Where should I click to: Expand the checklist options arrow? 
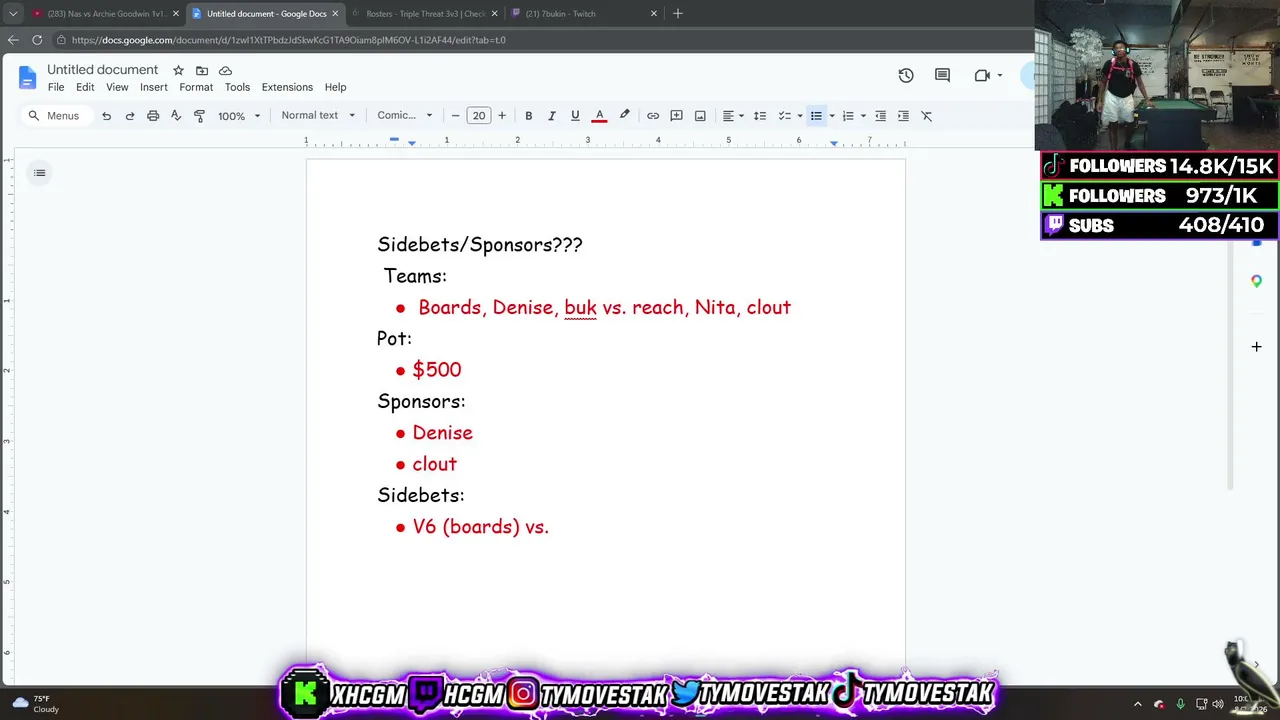(800, 116)
